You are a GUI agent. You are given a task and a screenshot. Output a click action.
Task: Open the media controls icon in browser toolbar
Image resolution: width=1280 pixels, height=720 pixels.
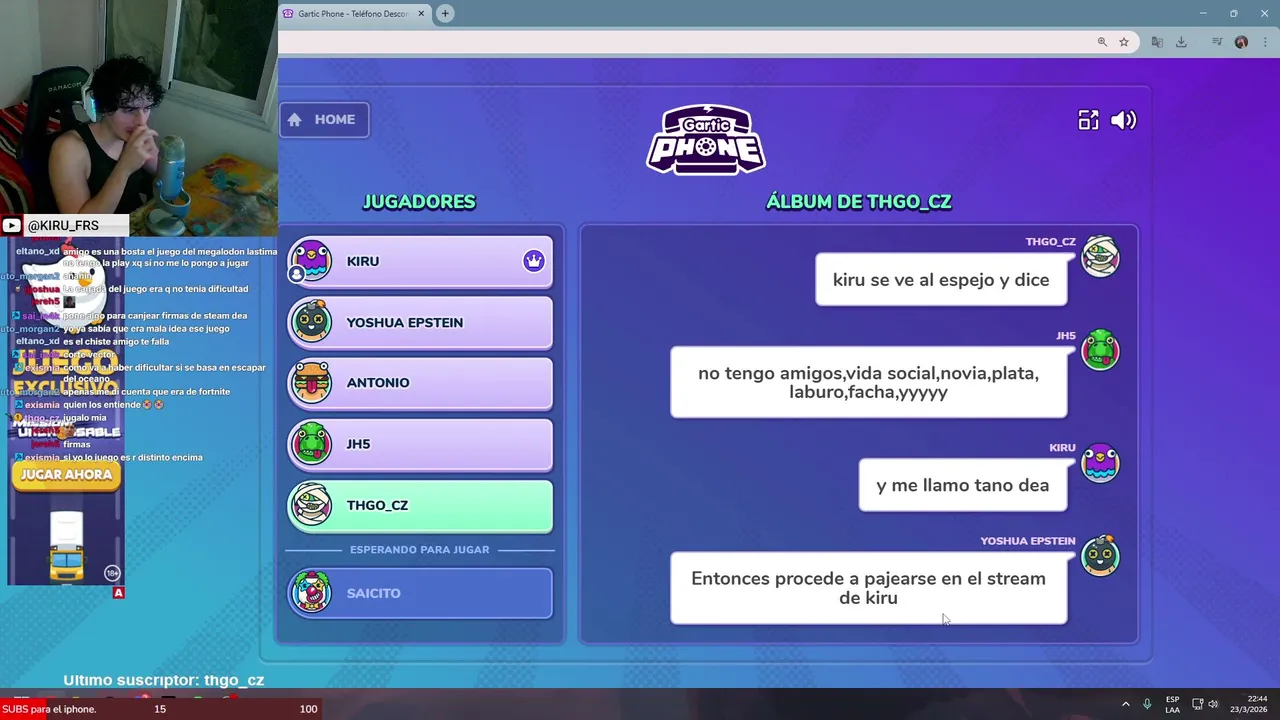[x=1217, y=42]
